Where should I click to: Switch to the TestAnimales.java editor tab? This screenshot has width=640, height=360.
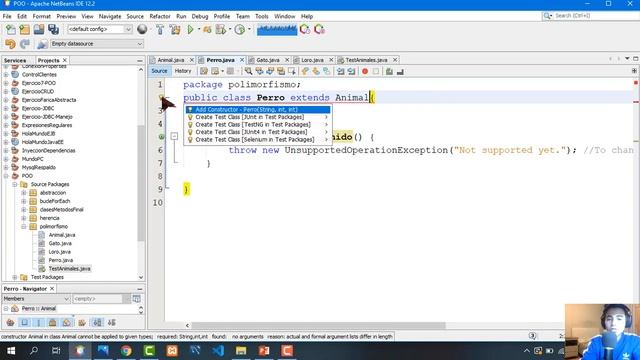coord(366,60)
